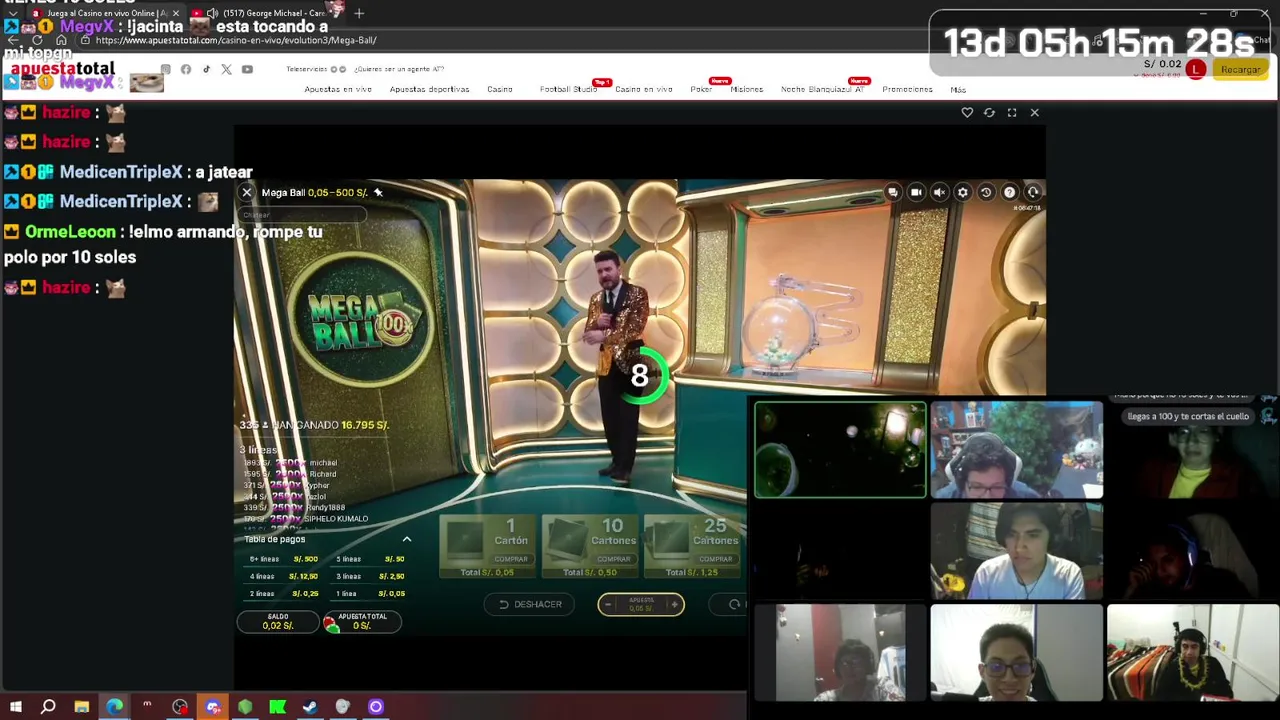Open the Poker menu item
This screenshot has width=1280, height=720.
point(701,89)
